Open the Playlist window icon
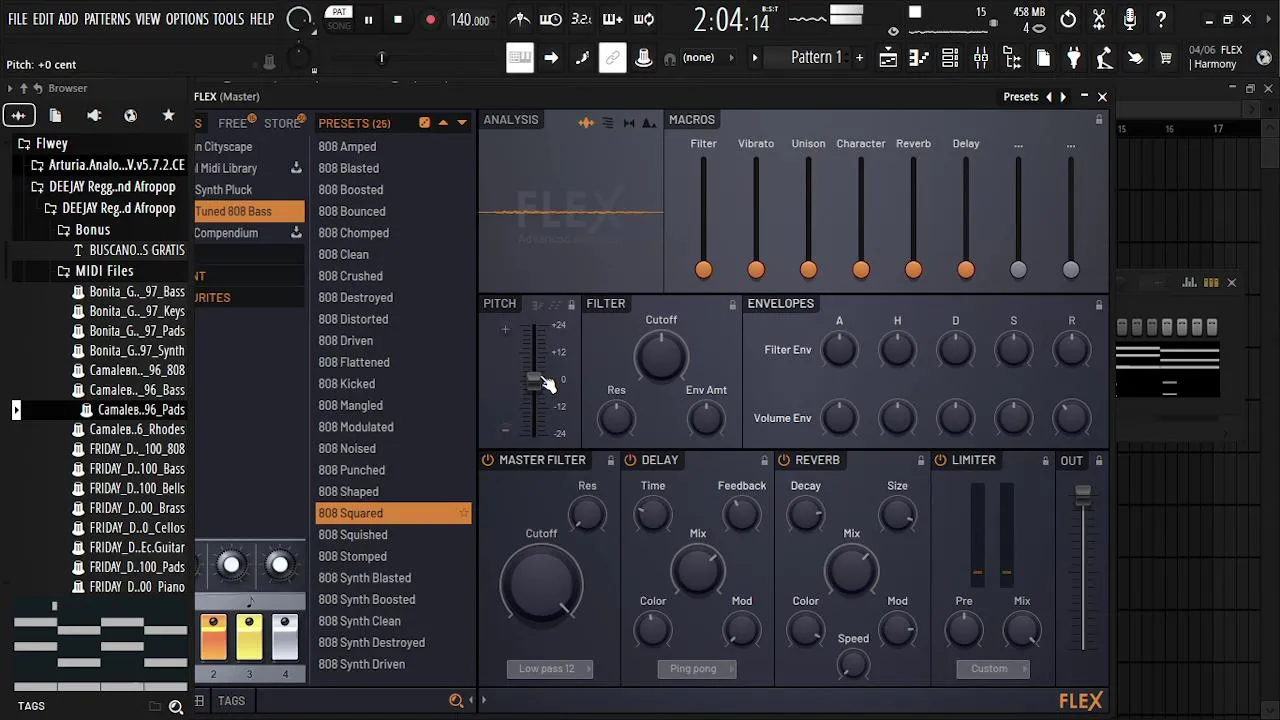The width and height of the screenshot is (1280, 720). [x=888, y=58]
